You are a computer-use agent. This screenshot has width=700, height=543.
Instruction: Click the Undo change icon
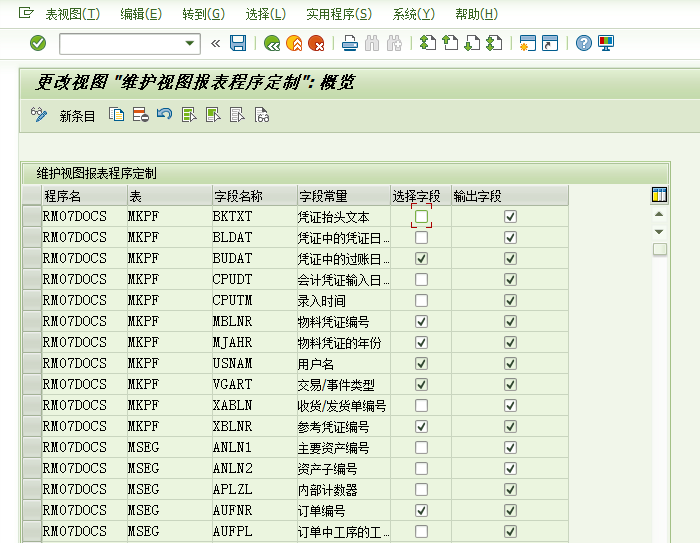click(164, 115)
